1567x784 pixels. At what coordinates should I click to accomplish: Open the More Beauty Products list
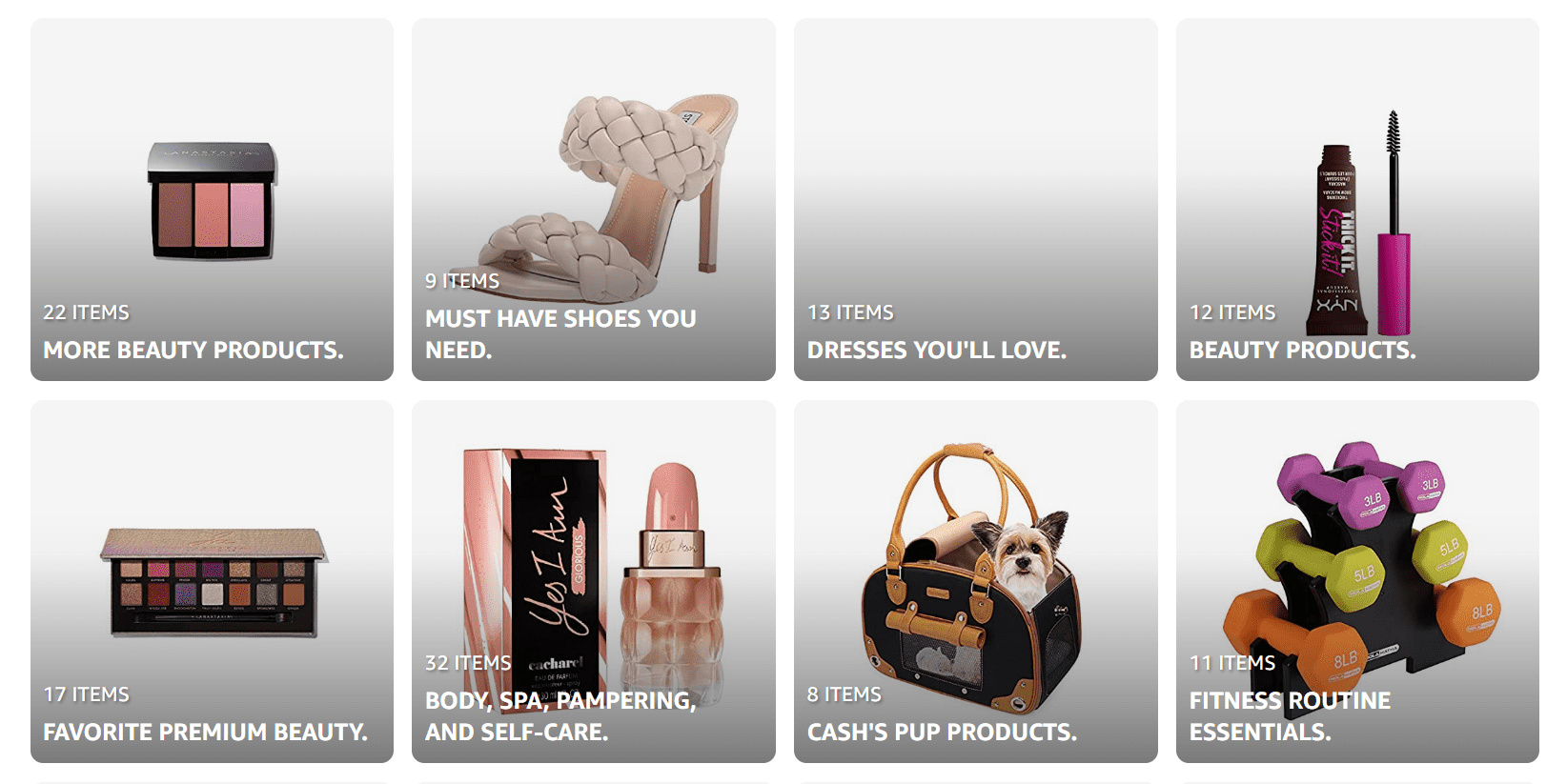[x=193, y=350]
